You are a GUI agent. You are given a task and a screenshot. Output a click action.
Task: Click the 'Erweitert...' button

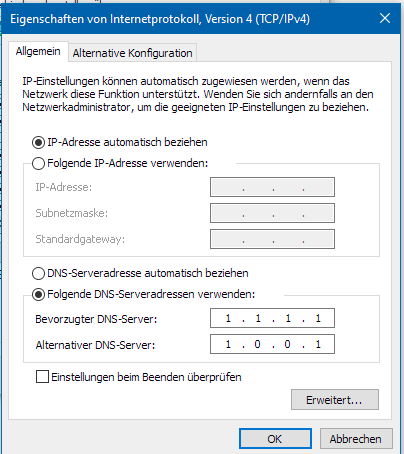click(335, 400)
